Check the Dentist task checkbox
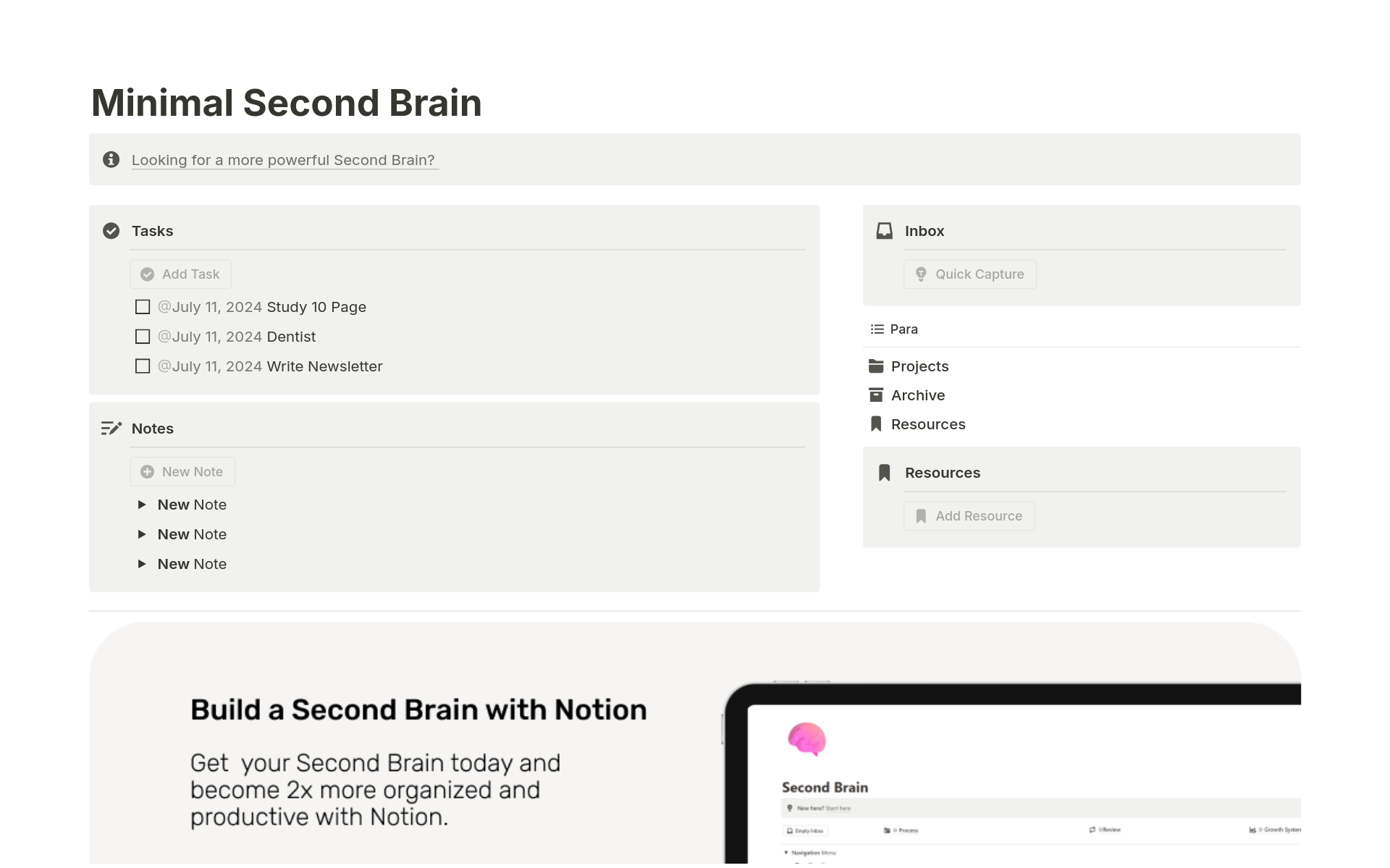Image resolution: width=1390 pixels, height=868 pixels. coord(142,337)
